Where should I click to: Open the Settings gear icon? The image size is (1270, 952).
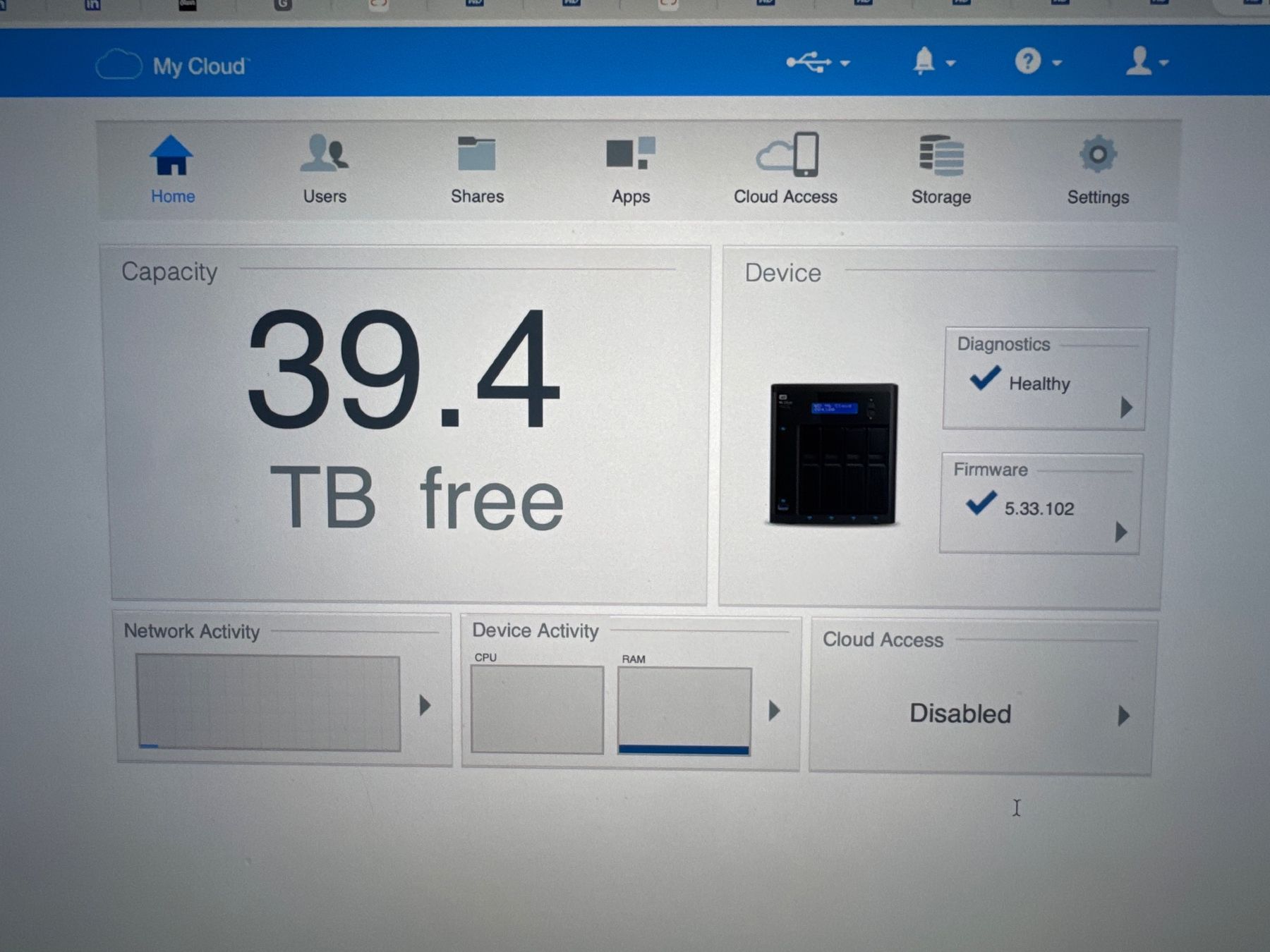1098,154
